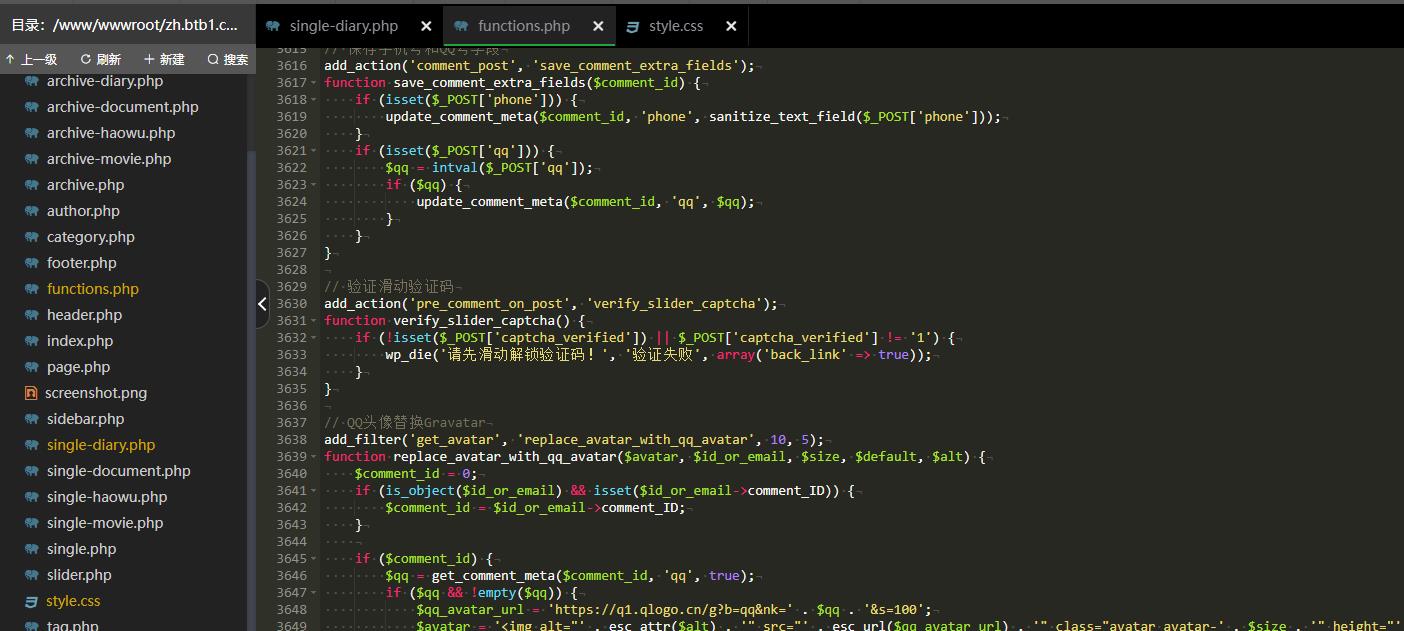Refresh the file list with 刷新
This screenshot has height=631, width=1404.
[x=101, y=60]
